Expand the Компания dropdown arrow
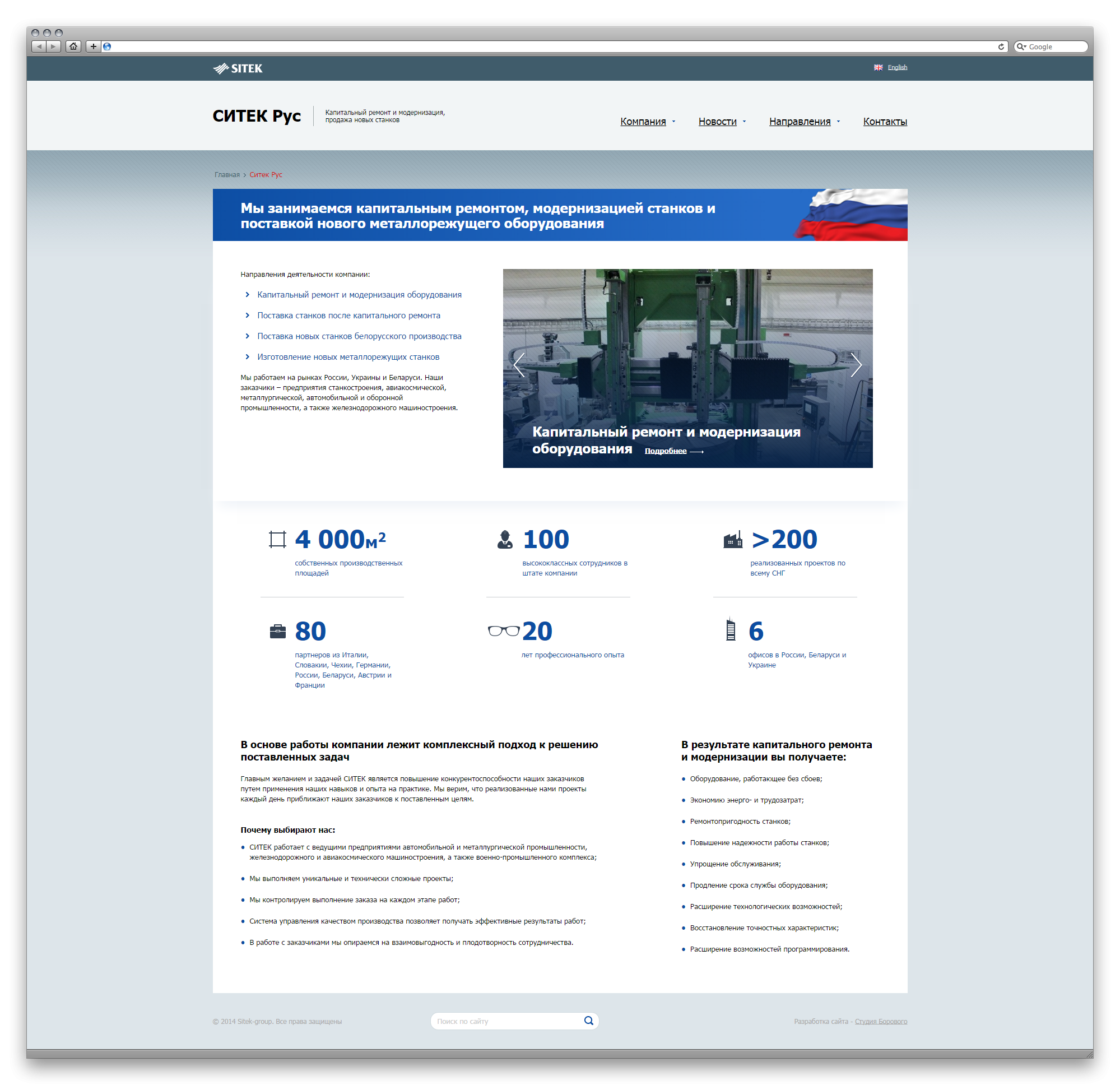 (x=673, y=122)
